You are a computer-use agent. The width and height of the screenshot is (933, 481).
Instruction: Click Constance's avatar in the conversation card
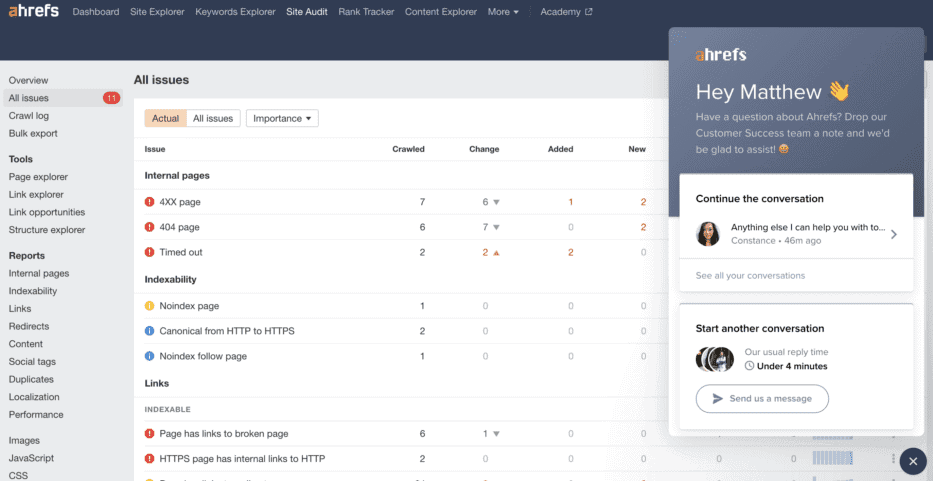point(708,234)
